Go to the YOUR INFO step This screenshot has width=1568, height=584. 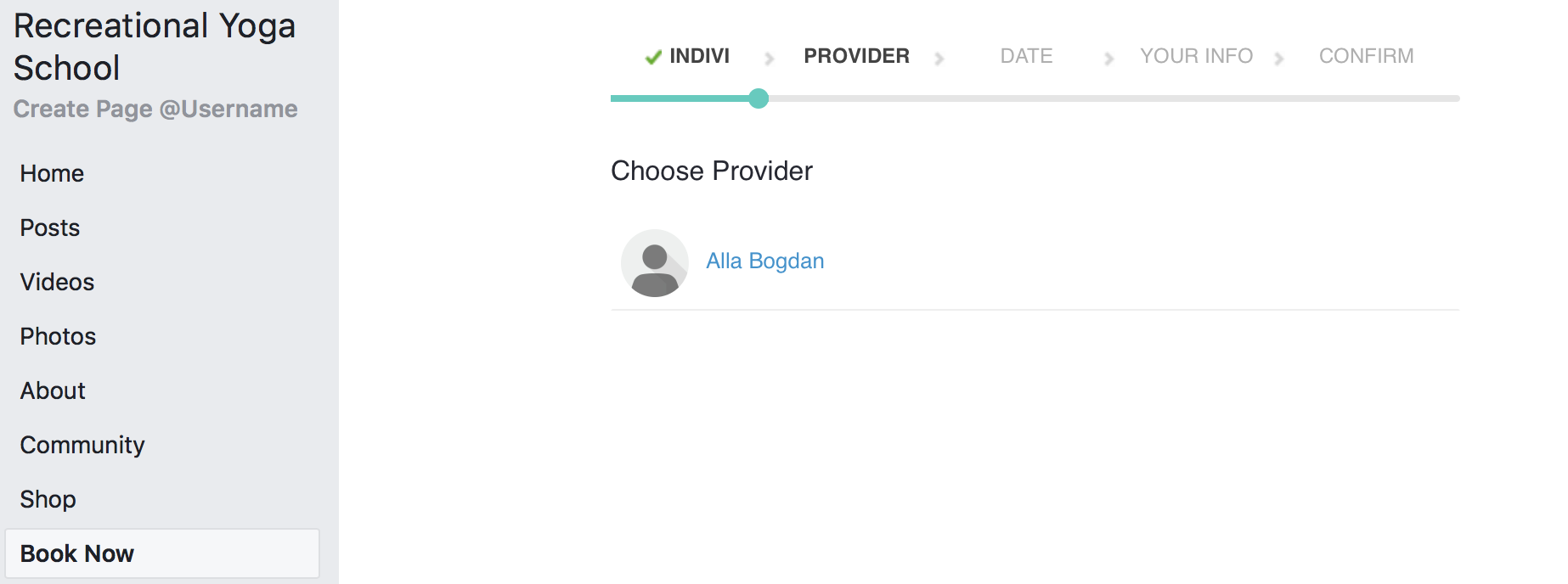1196,56
